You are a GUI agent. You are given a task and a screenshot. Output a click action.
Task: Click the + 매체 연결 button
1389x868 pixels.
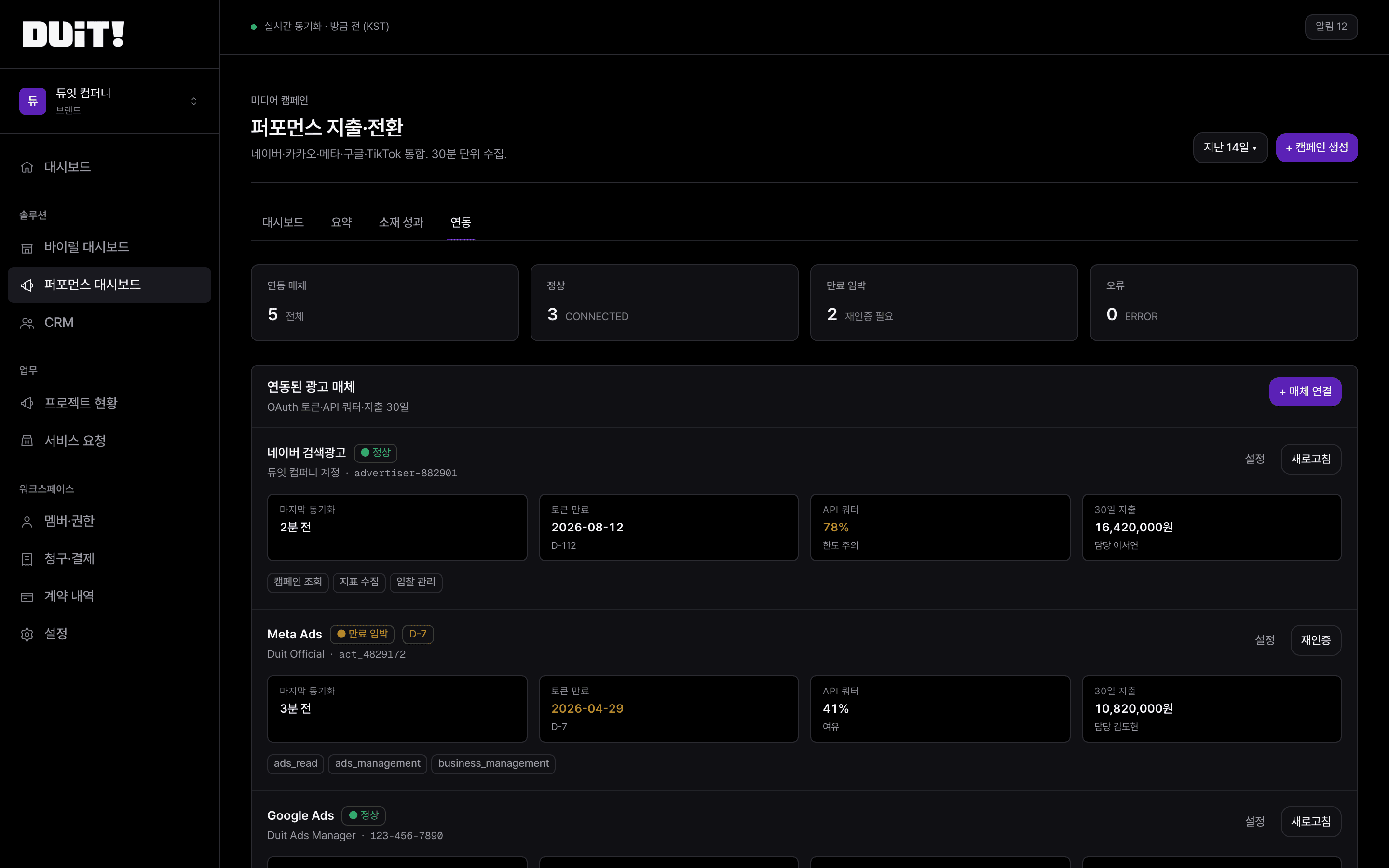point(1305,392)
